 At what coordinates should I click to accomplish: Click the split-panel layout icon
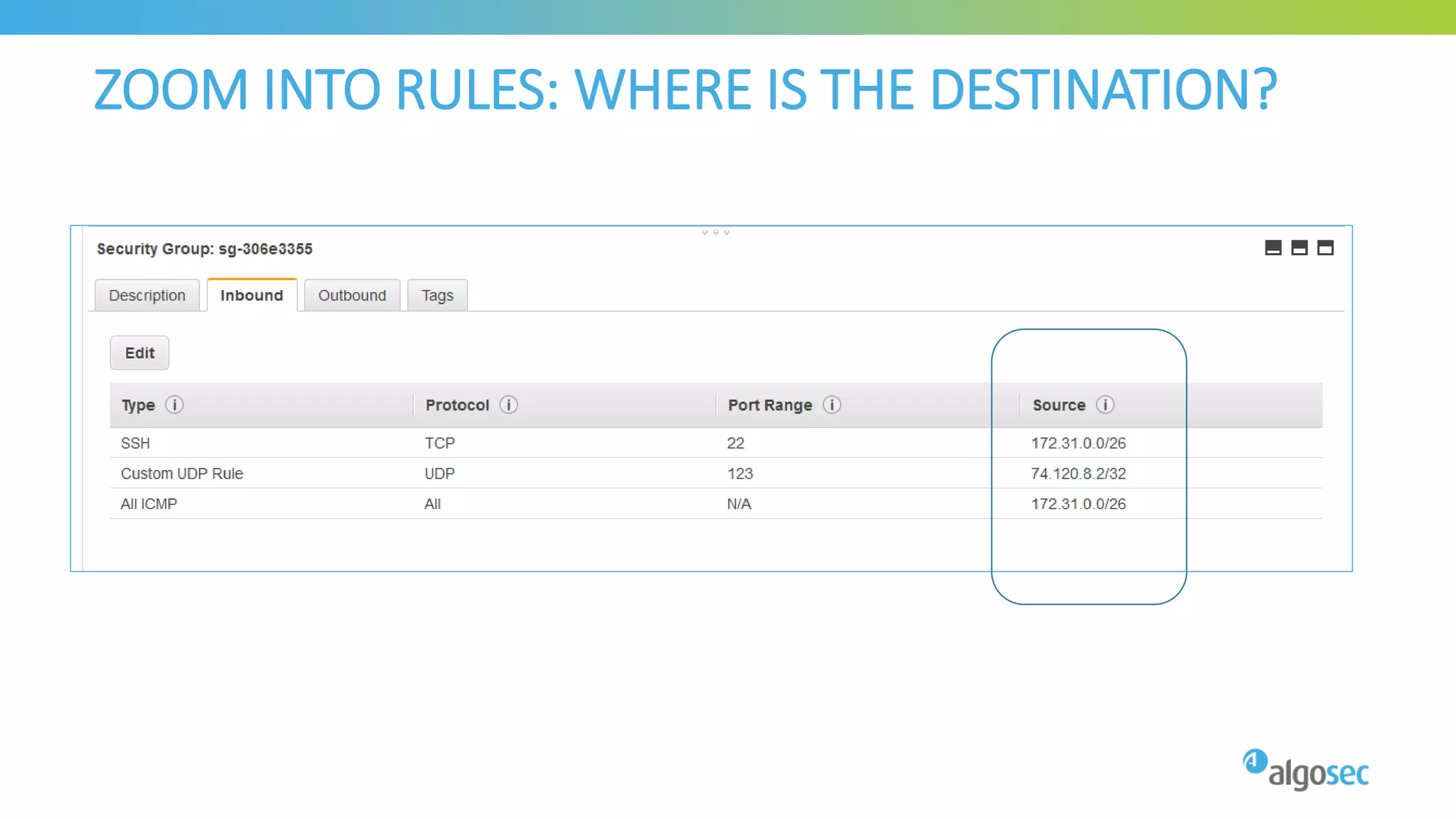[x=1300, y=247]
